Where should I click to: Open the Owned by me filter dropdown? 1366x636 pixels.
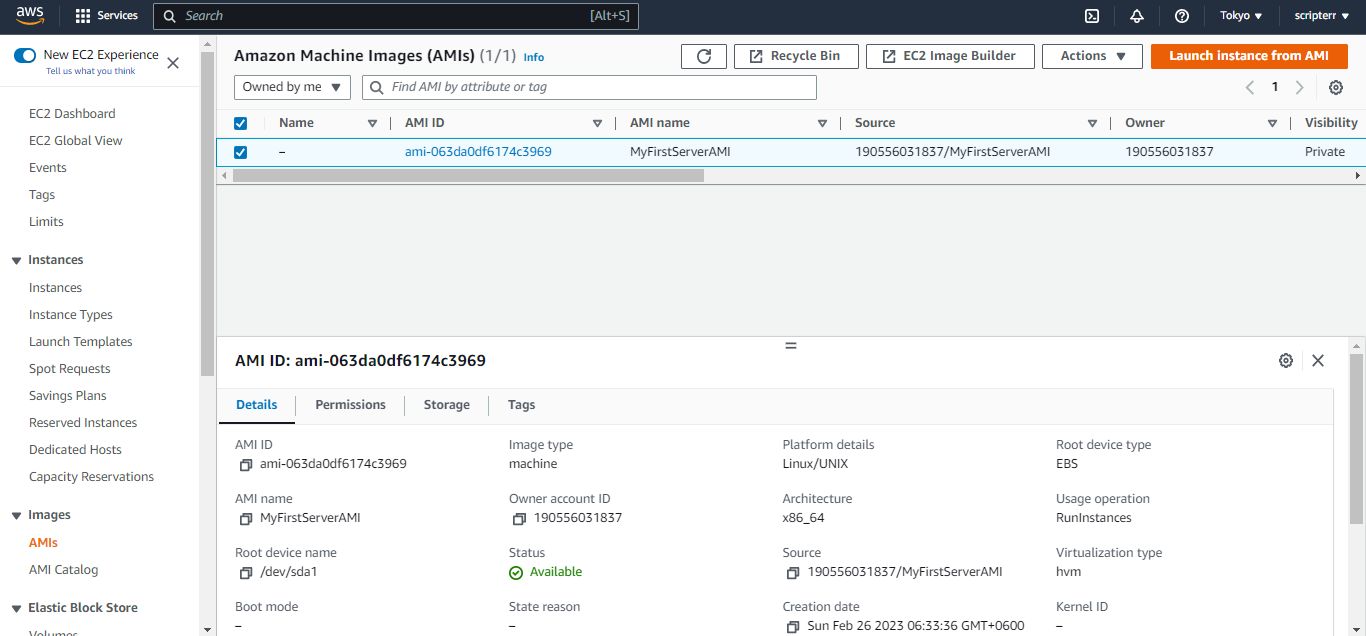tap(293, 87)
